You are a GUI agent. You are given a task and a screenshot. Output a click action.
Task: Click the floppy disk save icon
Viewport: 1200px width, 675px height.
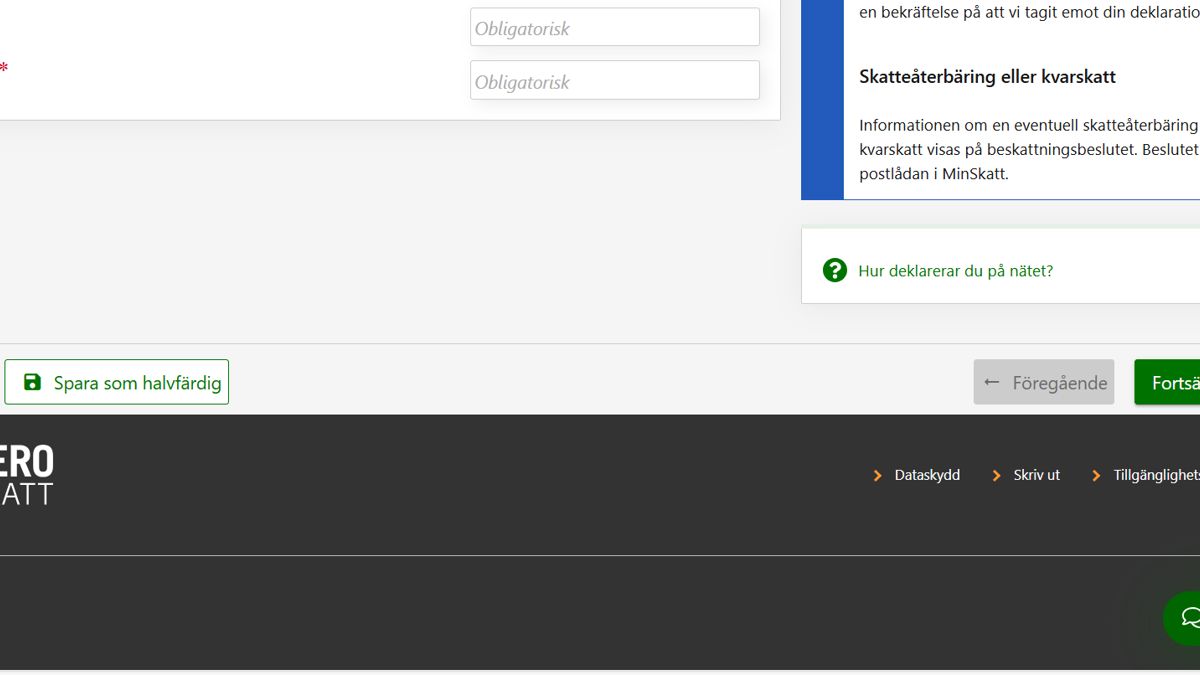pyautogui.click(x=33, y=382)
